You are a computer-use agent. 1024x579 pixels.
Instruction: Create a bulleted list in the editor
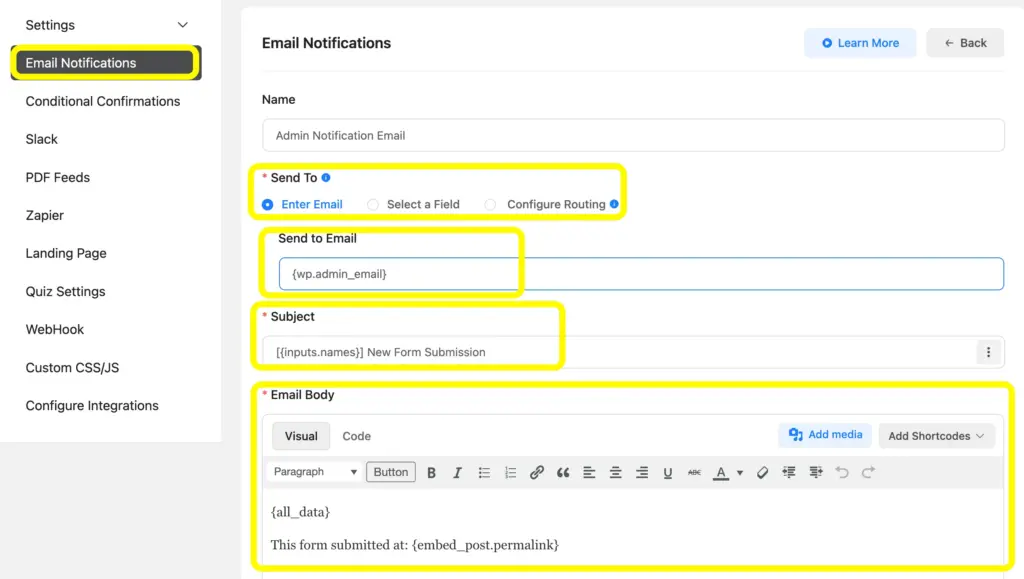click(484, 471)
